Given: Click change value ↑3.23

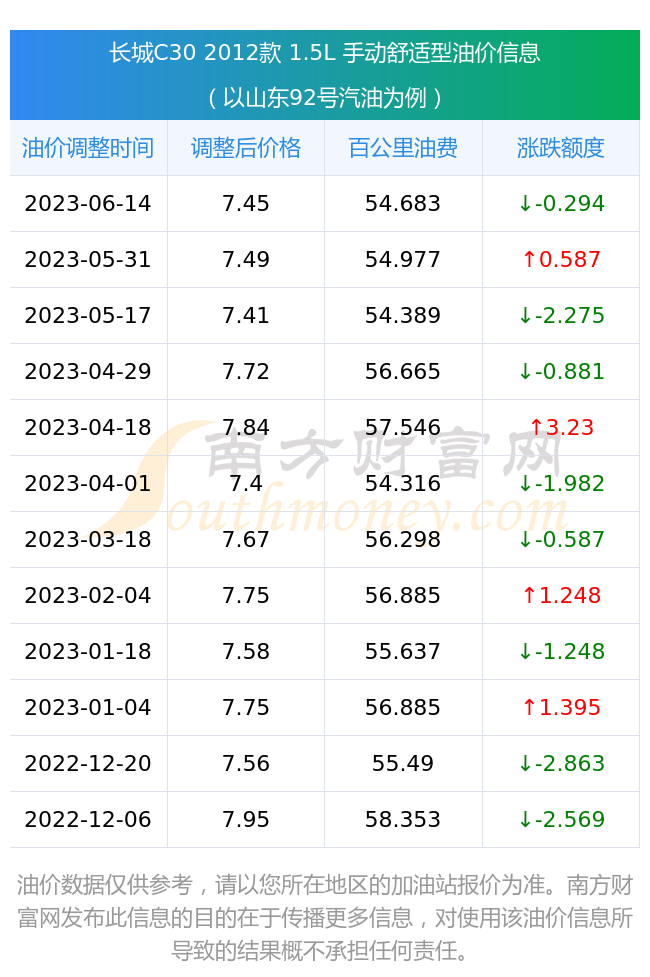Looking at the screenshot, I should (562, 428).
